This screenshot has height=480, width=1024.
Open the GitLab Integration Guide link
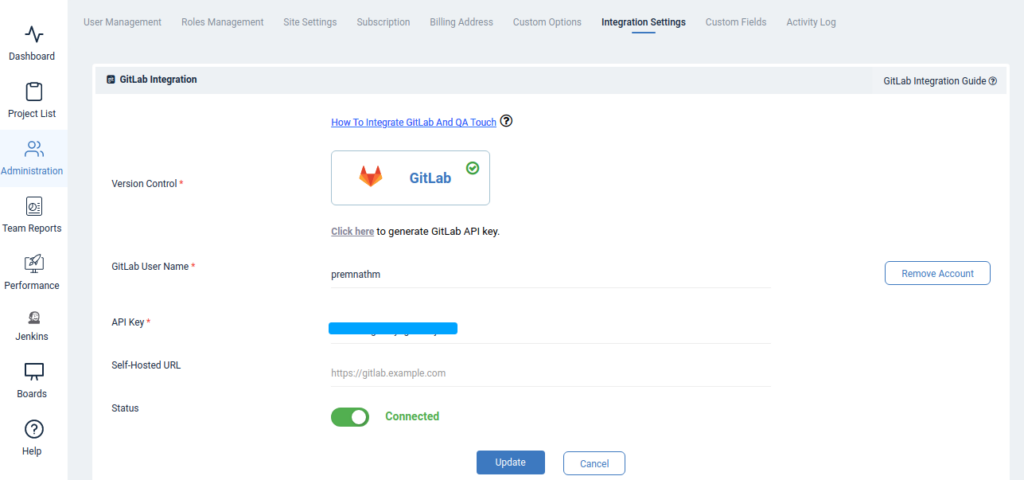point(939,81)
